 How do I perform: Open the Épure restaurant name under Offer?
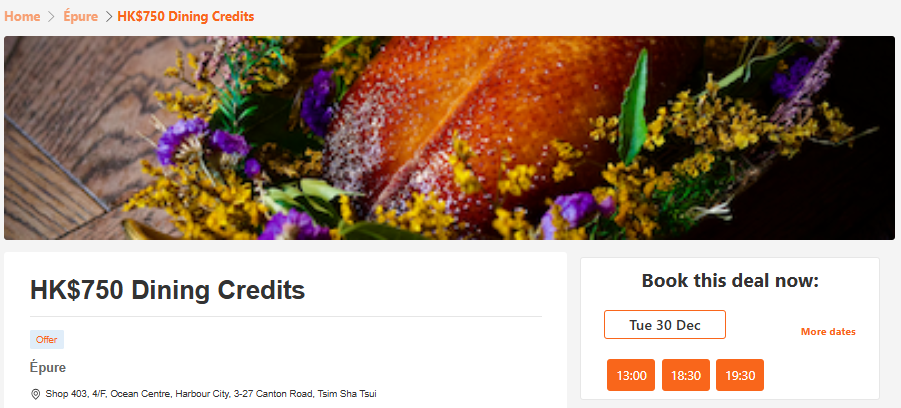click(x=48, y=367)
